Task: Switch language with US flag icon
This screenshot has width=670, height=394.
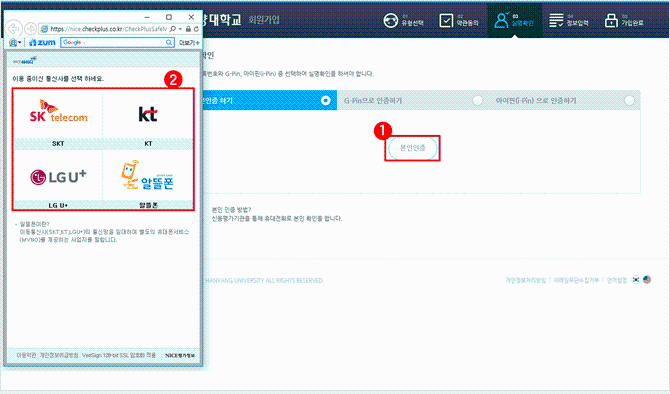Action: (647, 280)
